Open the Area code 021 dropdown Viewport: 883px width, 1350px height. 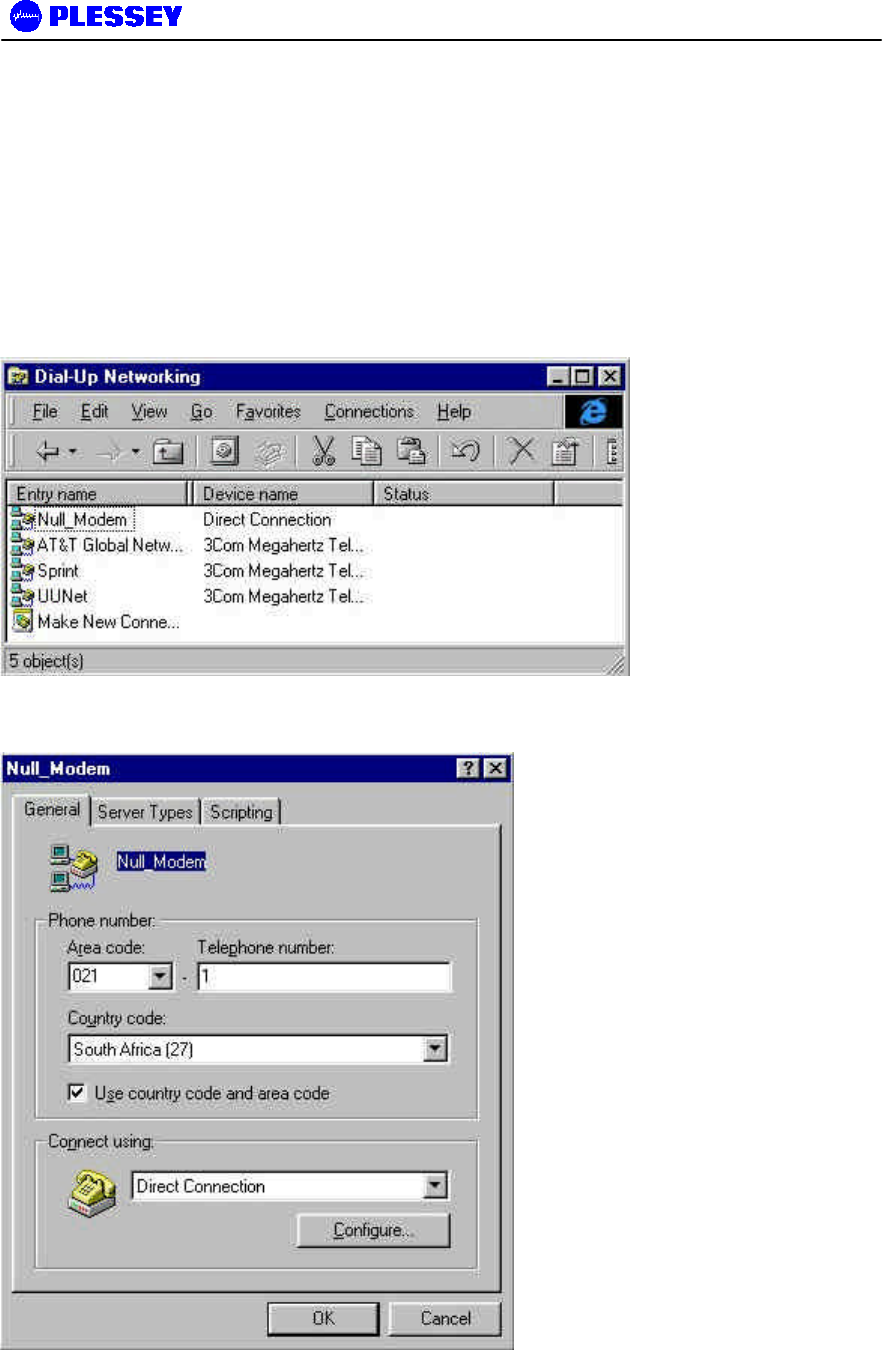coord(160,977)
